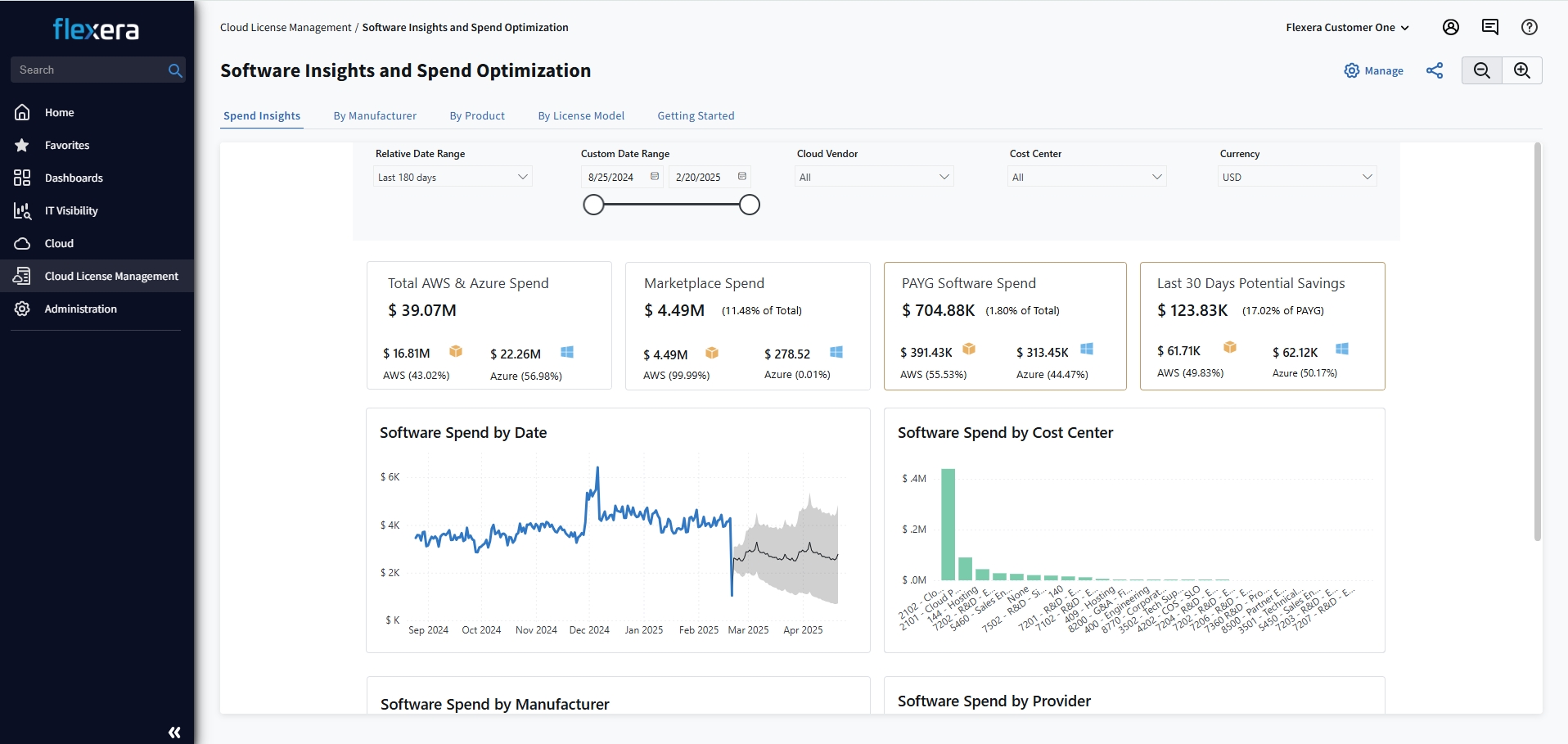Open Cloud License Management breadcrumb link
1568x744 pixels.
point(286,27)
